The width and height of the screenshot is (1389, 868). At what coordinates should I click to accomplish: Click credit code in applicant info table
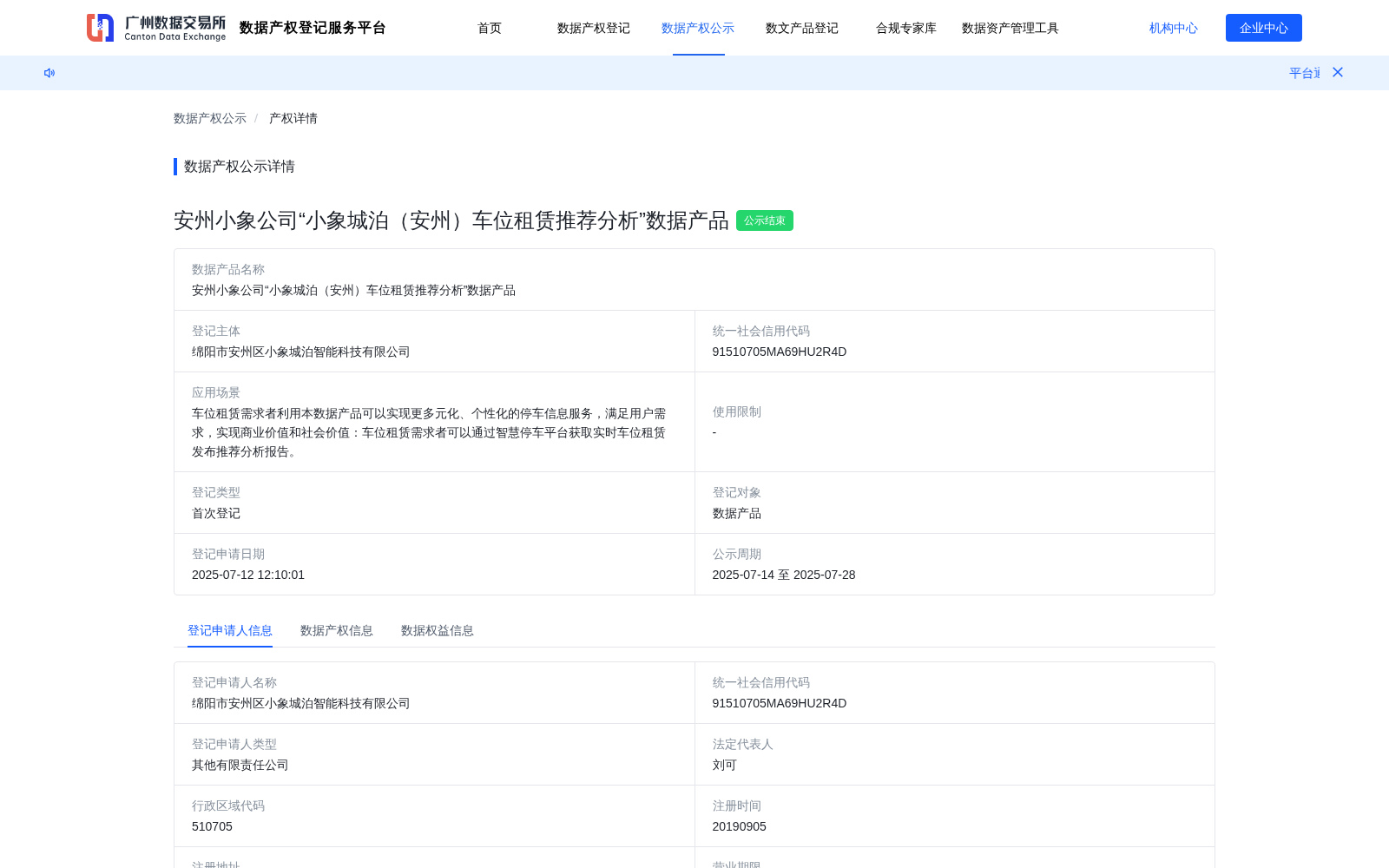coord(780,703)
